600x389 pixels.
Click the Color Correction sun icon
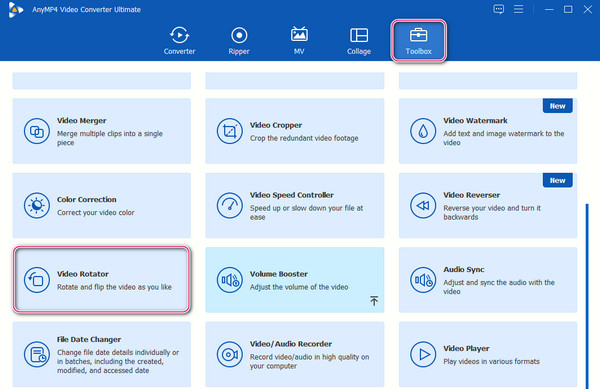click(x=37, y=205)
